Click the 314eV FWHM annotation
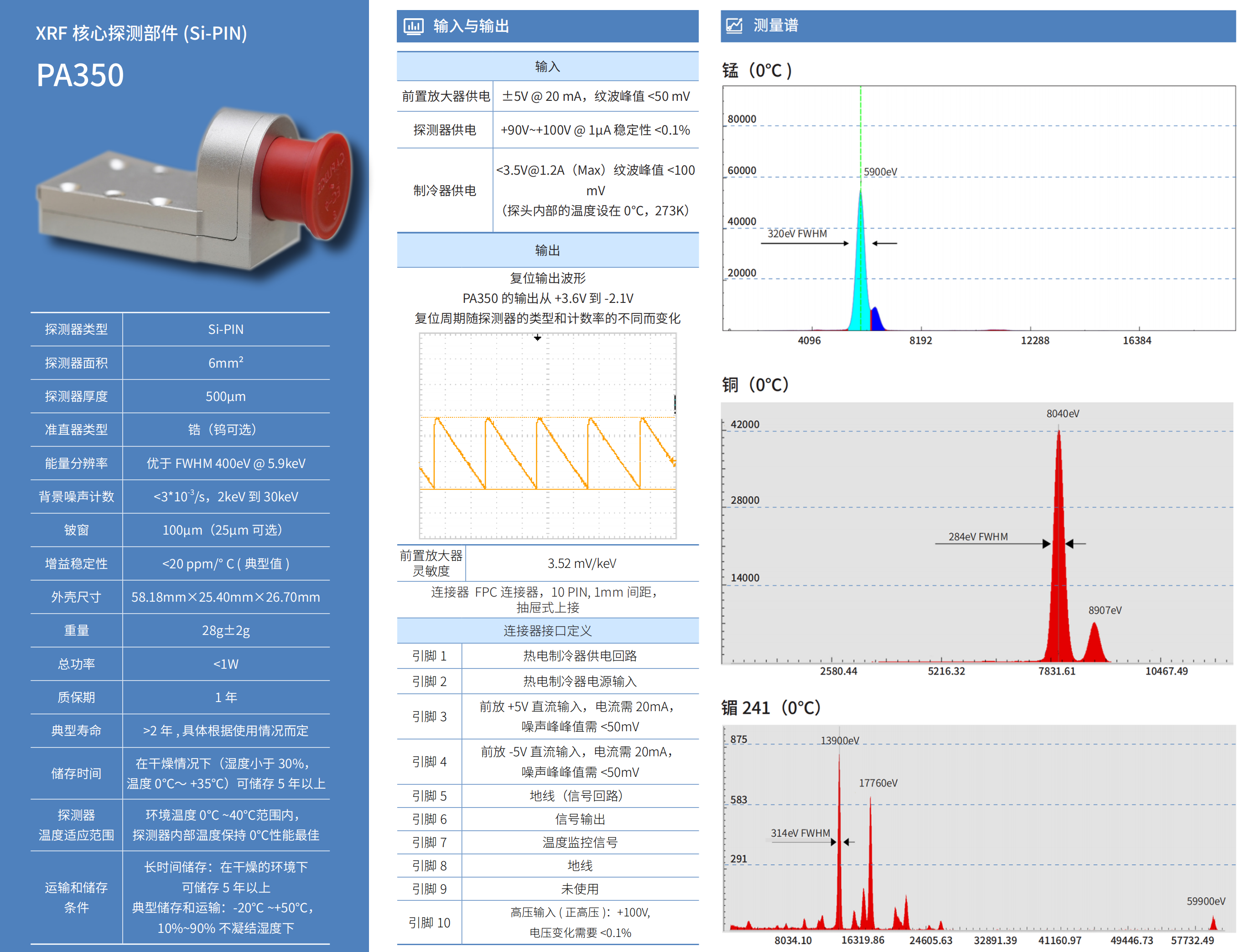Viewport: 1247px width, 952px height. point(800,833)
